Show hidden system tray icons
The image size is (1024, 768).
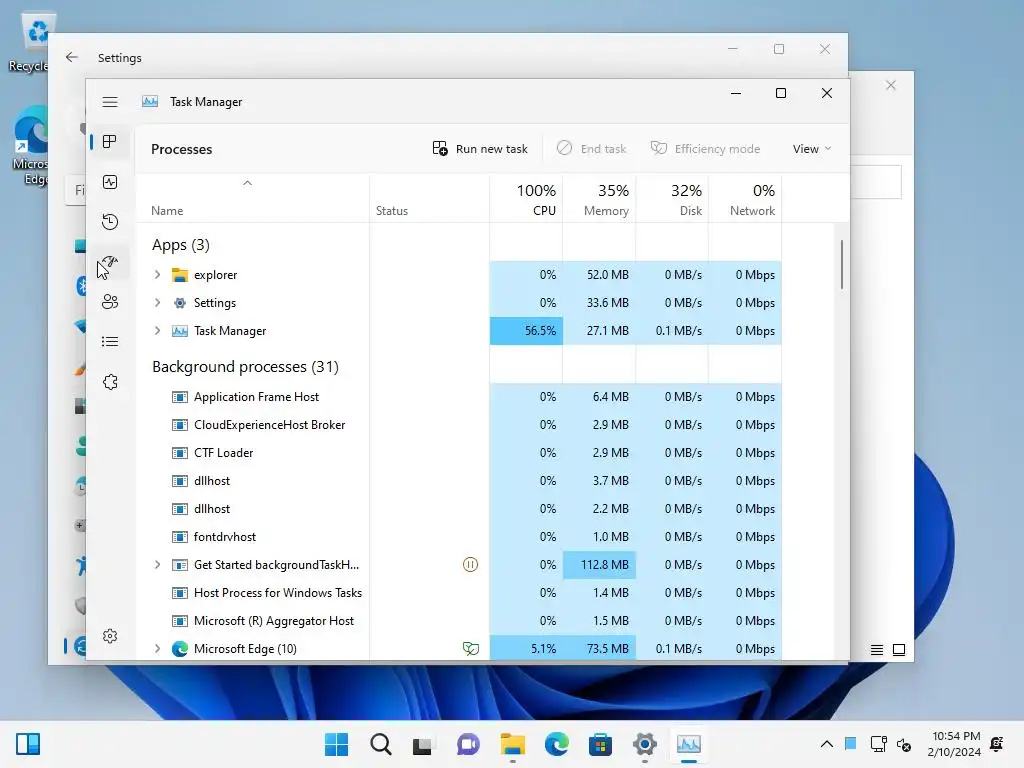pos(827,744)
